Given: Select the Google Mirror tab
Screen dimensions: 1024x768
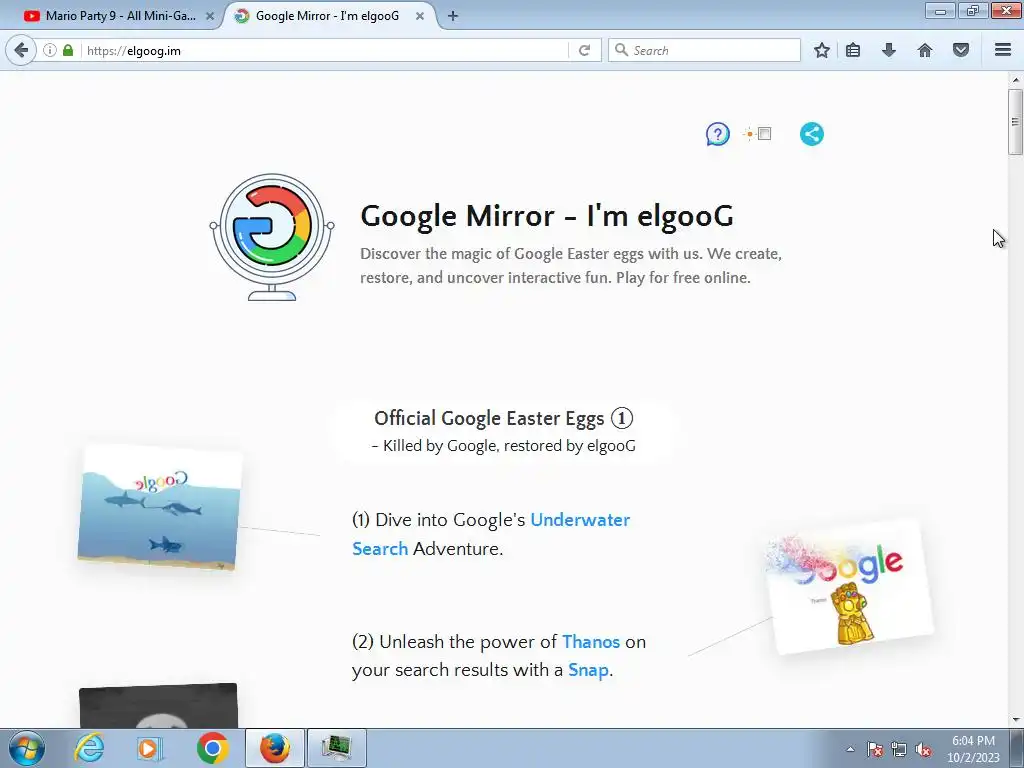Looking at the screenshot, I should [327, 16].
